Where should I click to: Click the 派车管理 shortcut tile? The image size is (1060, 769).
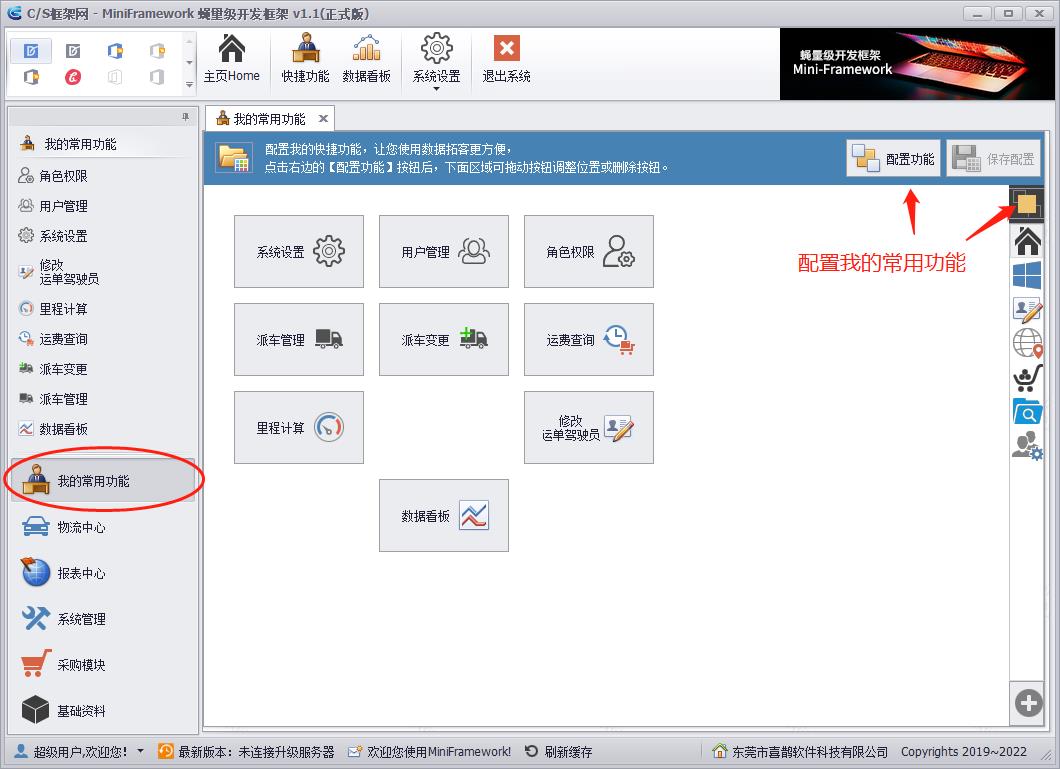(x=298, y=340)
